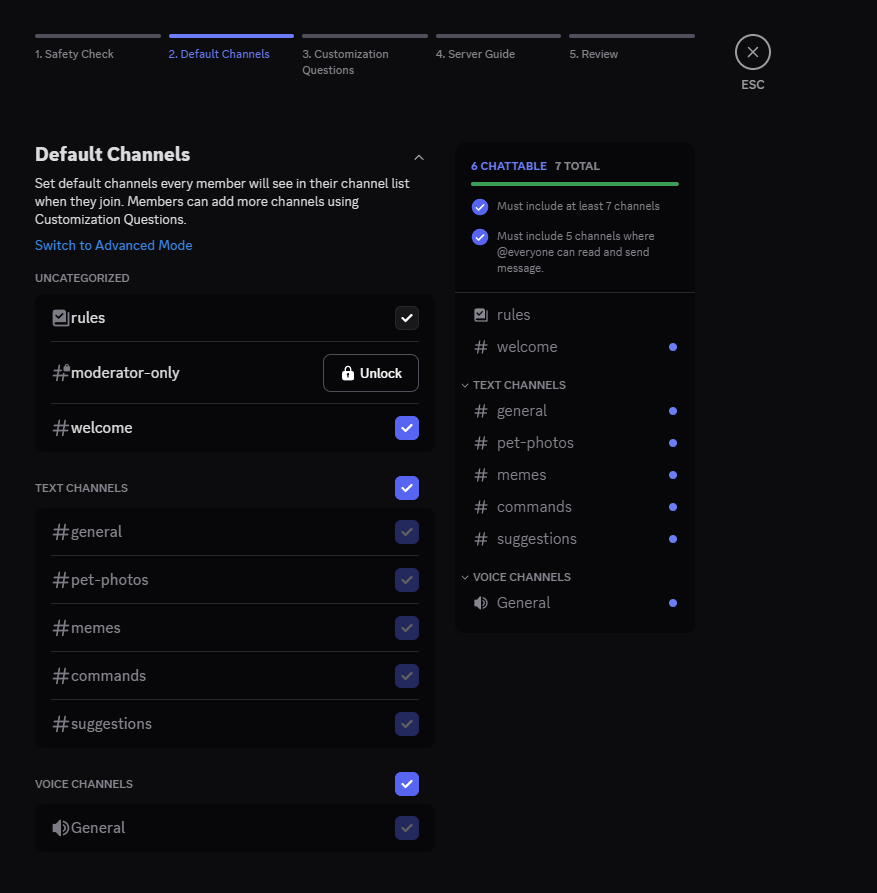Image resolution: width=877 pixels, height=893 pixels.
Task: Click the hashtag icon next to pet-photos in preview
Action: click(481, 443)
